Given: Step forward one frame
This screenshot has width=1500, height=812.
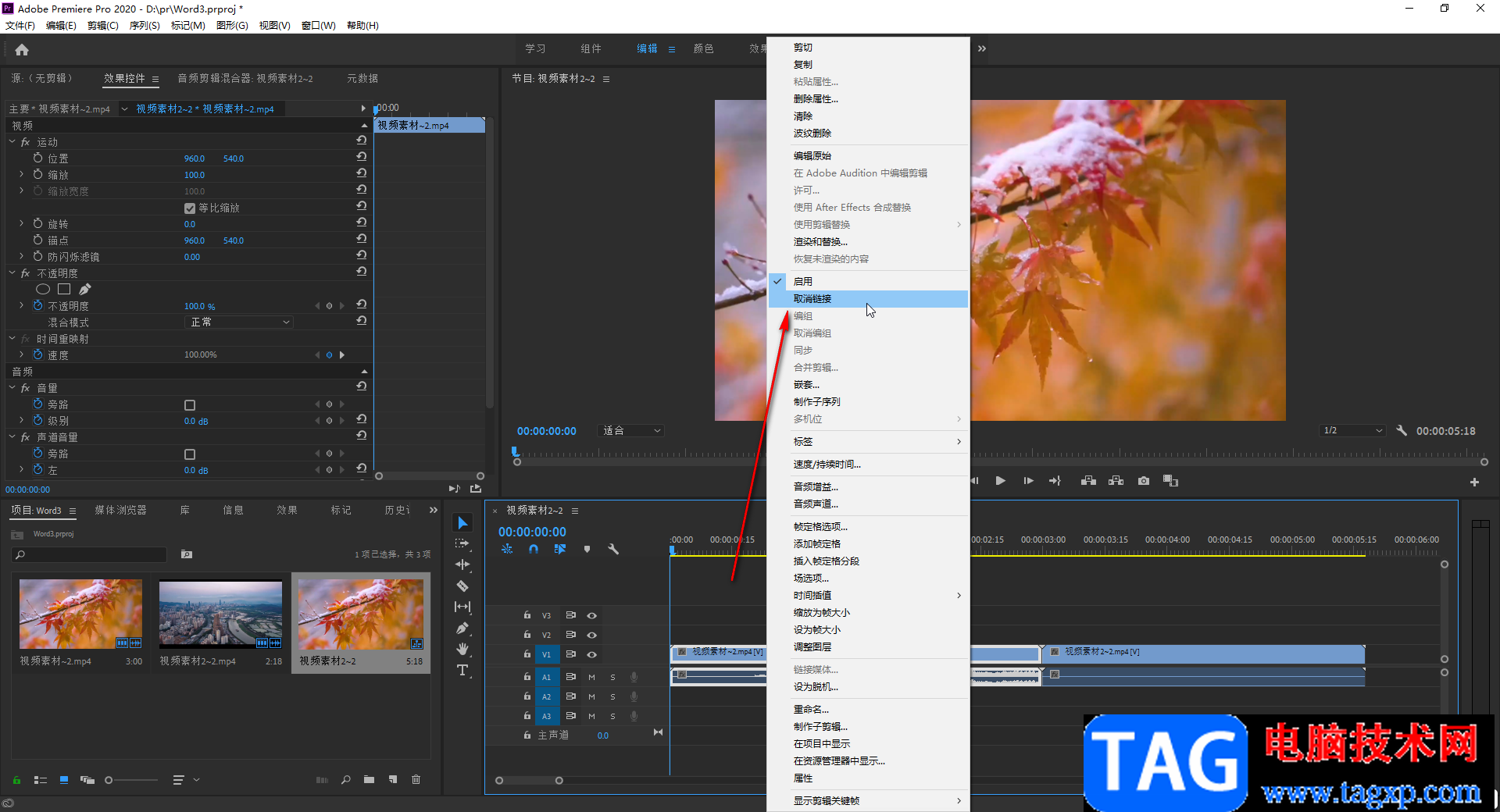Looking at the screenshot, I should (x=1028, y=481).
